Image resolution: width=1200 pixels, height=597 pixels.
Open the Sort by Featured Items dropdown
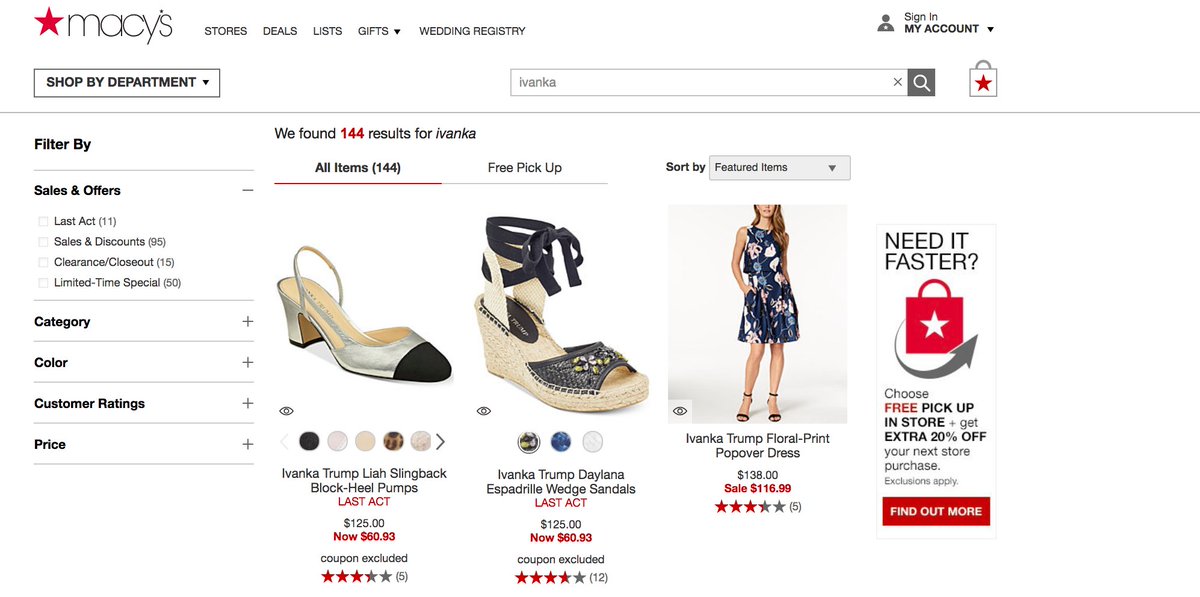[780, 168]
